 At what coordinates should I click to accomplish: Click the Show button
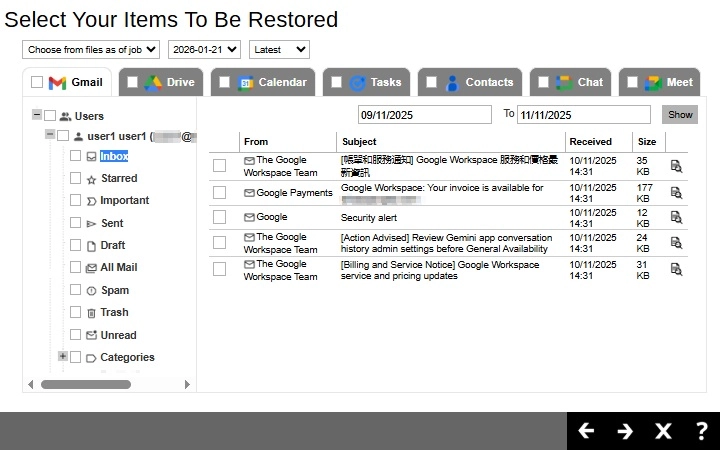[x=680, y=115]
